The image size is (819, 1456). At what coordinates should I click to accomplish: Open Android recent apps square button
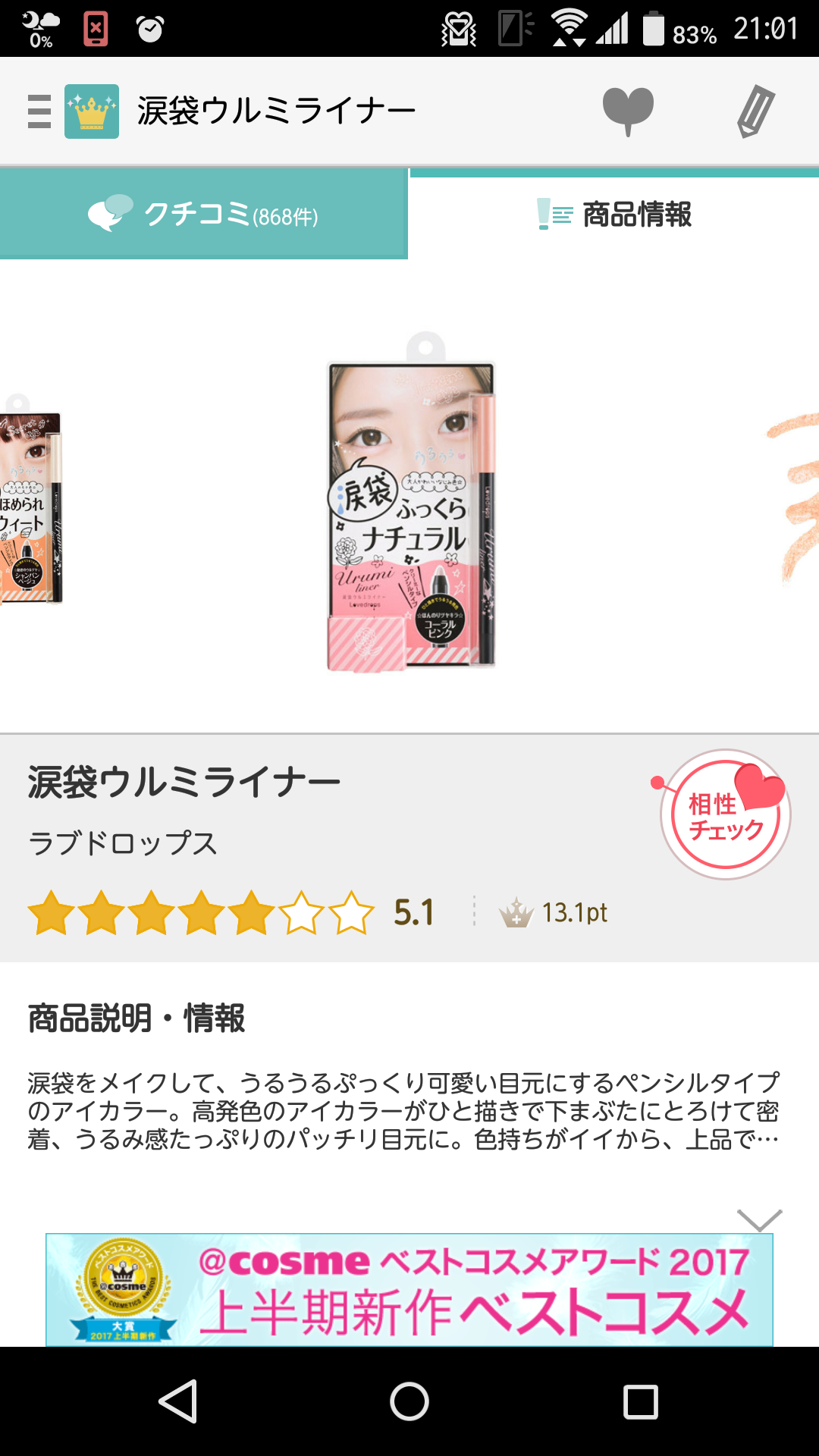click(641, 1401)
